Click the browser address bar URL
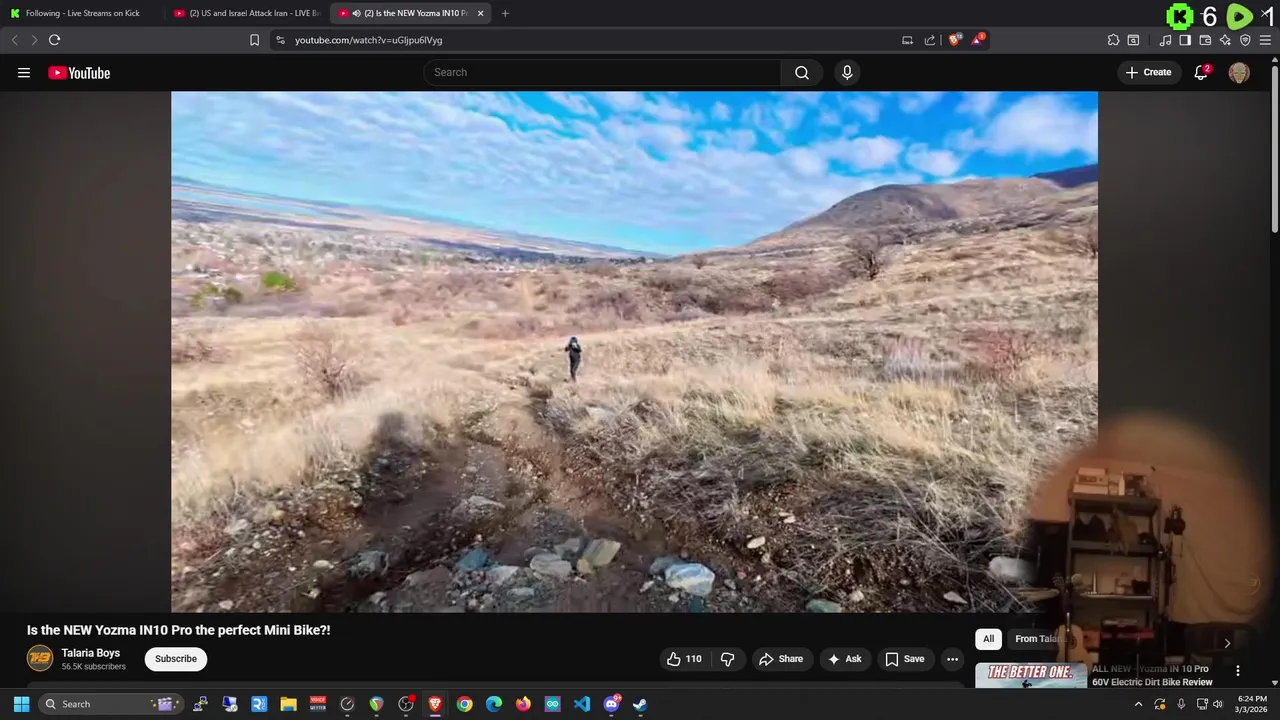The height and width of the screenshot is (720, 1280). pyautogui.click(x=369, y=40)
